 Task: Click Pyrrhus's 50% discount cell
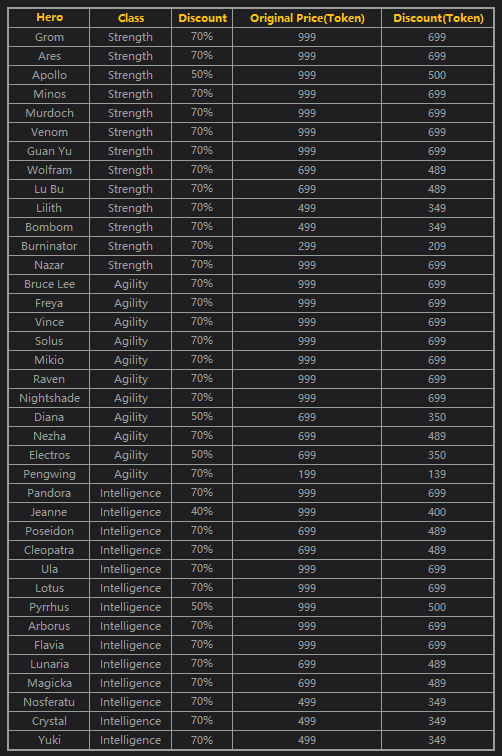[202, 607]
